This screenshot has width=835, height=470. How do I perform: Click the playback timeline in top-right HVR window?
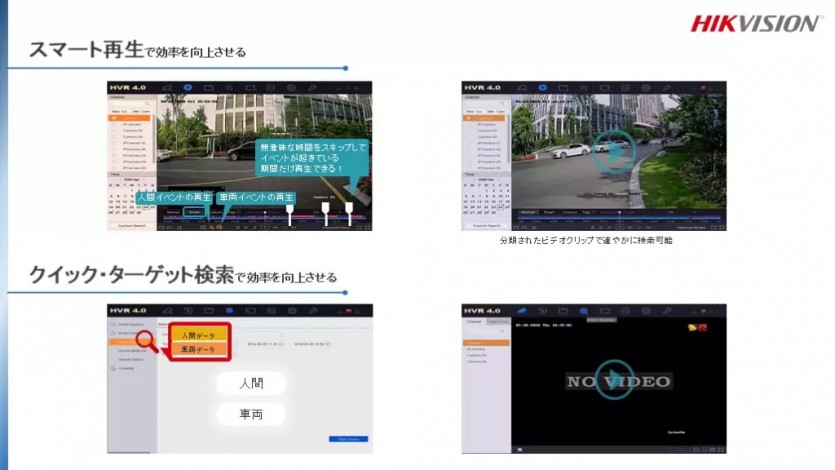click(619, 218)
